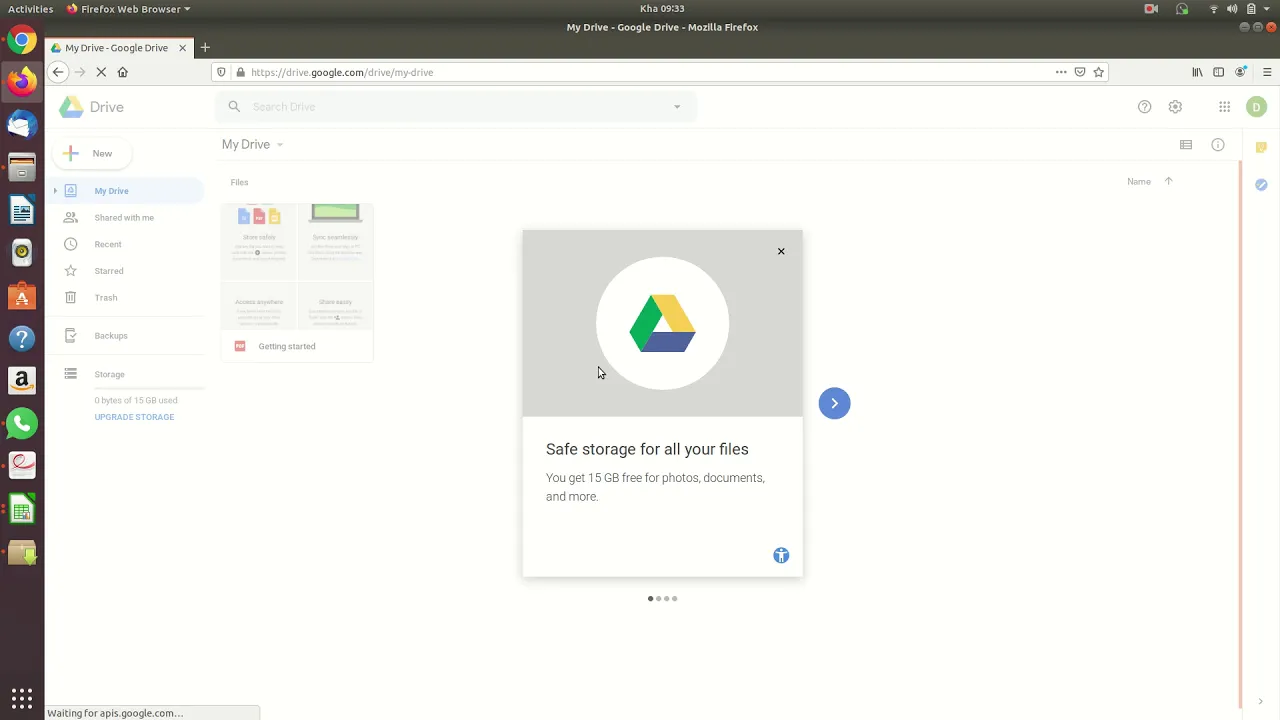1280x720 pixels.
Task: Open Trash in sidebar
Action: [106, 298]
